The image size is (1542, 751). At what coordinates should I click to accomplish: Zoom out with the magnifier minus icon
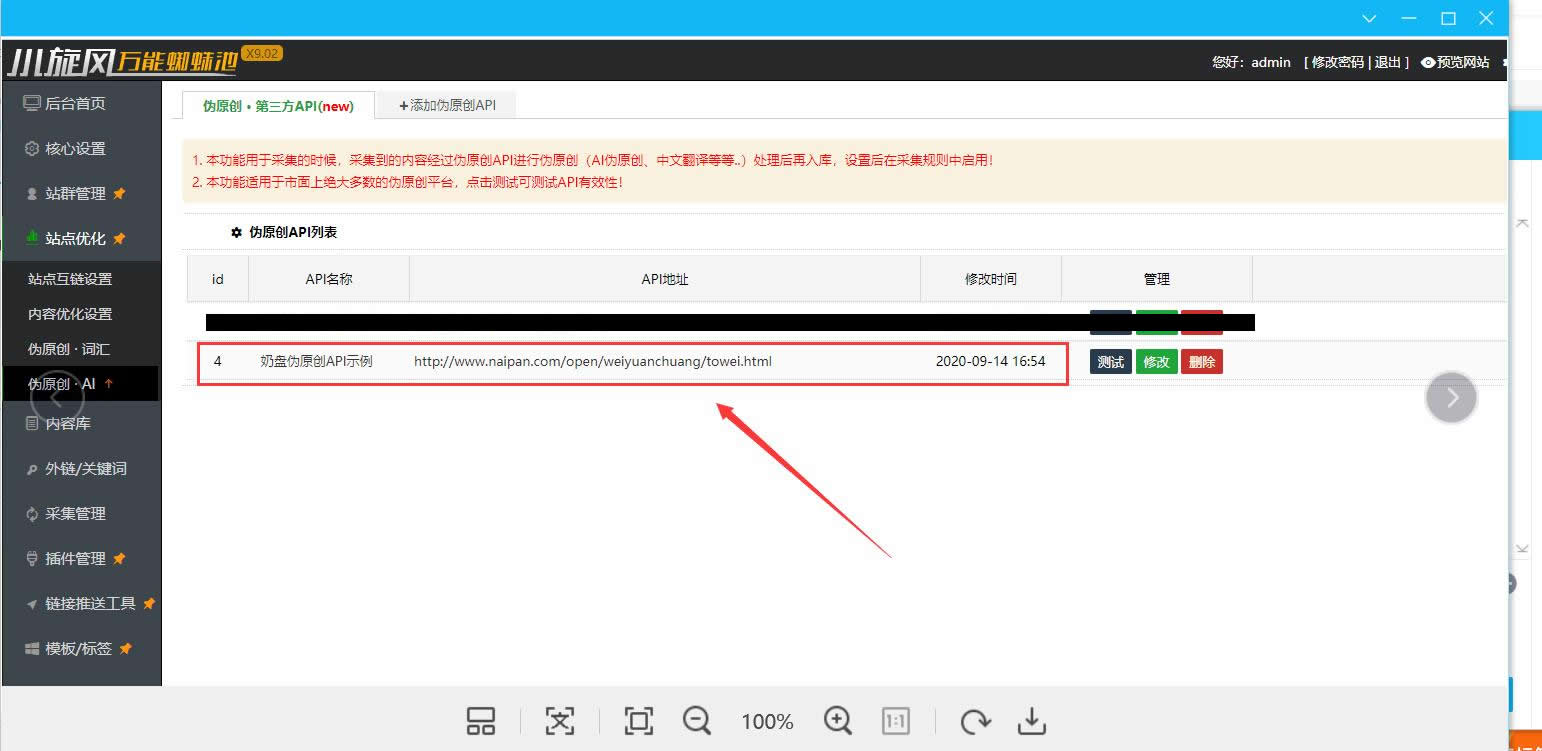click(697, 721)
